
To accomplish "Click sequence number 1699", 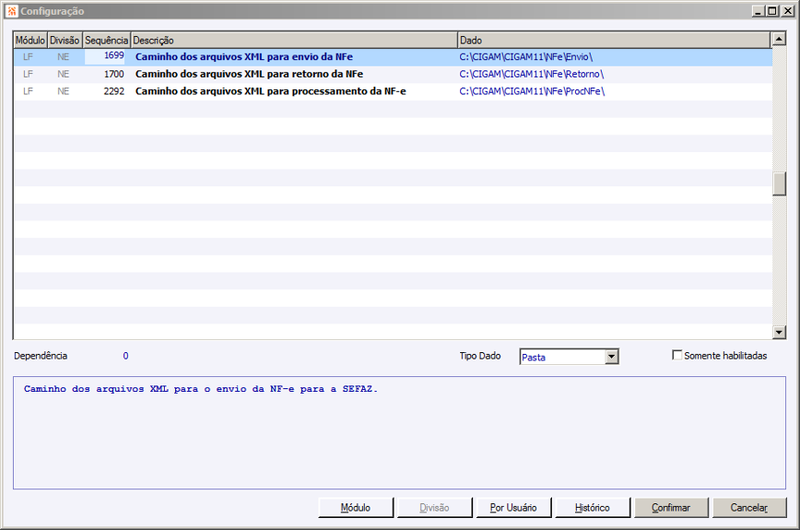I will pos(114,55).
